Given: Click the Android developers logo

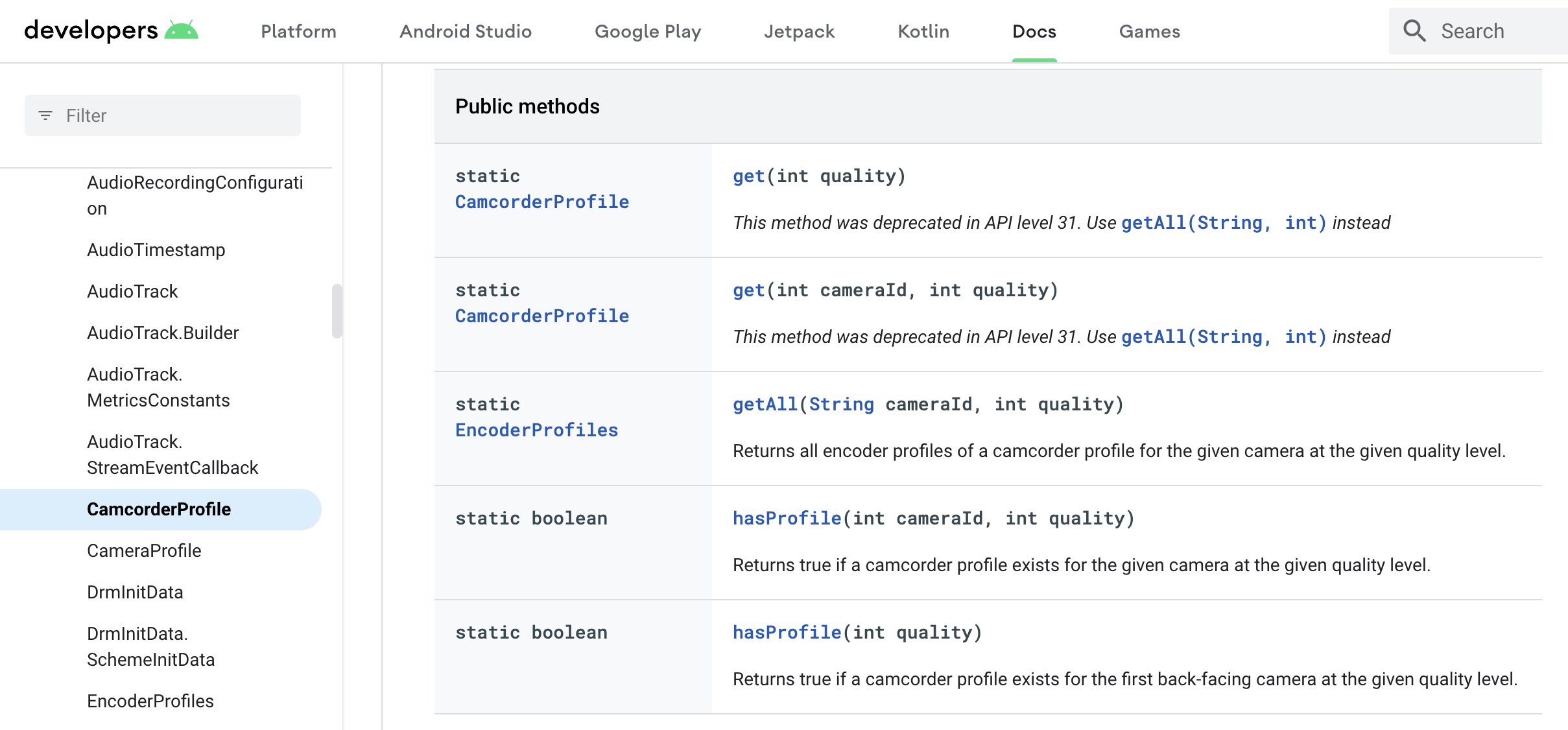Looking at the screenshot, I should [109, 30].
